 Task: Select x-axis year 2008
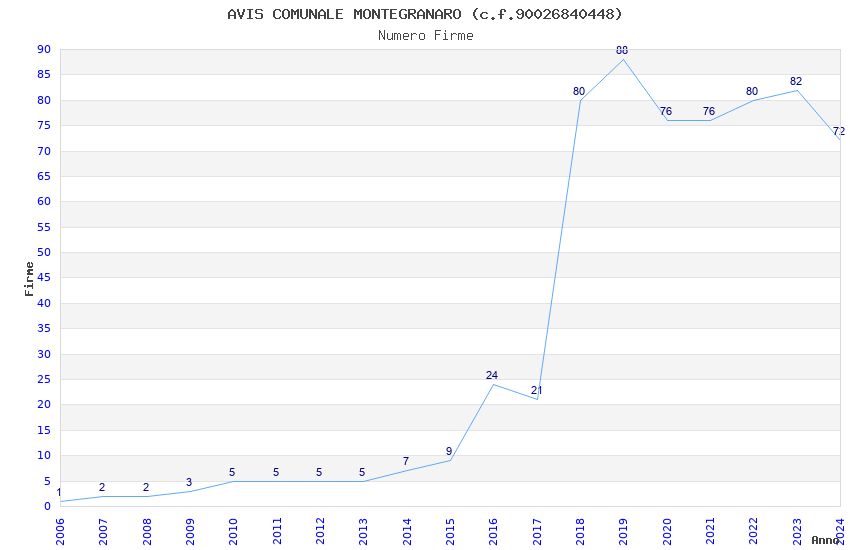[146, 532]
